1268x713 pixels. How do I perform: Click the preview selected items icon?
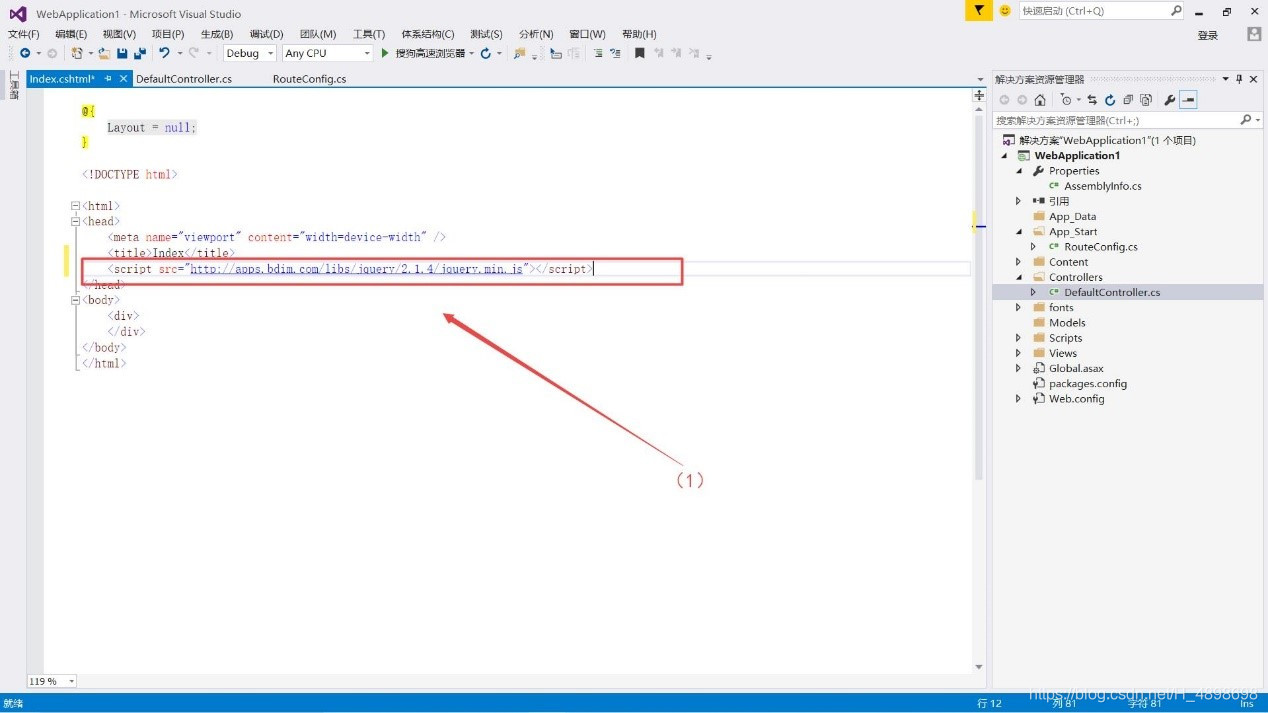pyautogui.click(x=1188, y=100)
